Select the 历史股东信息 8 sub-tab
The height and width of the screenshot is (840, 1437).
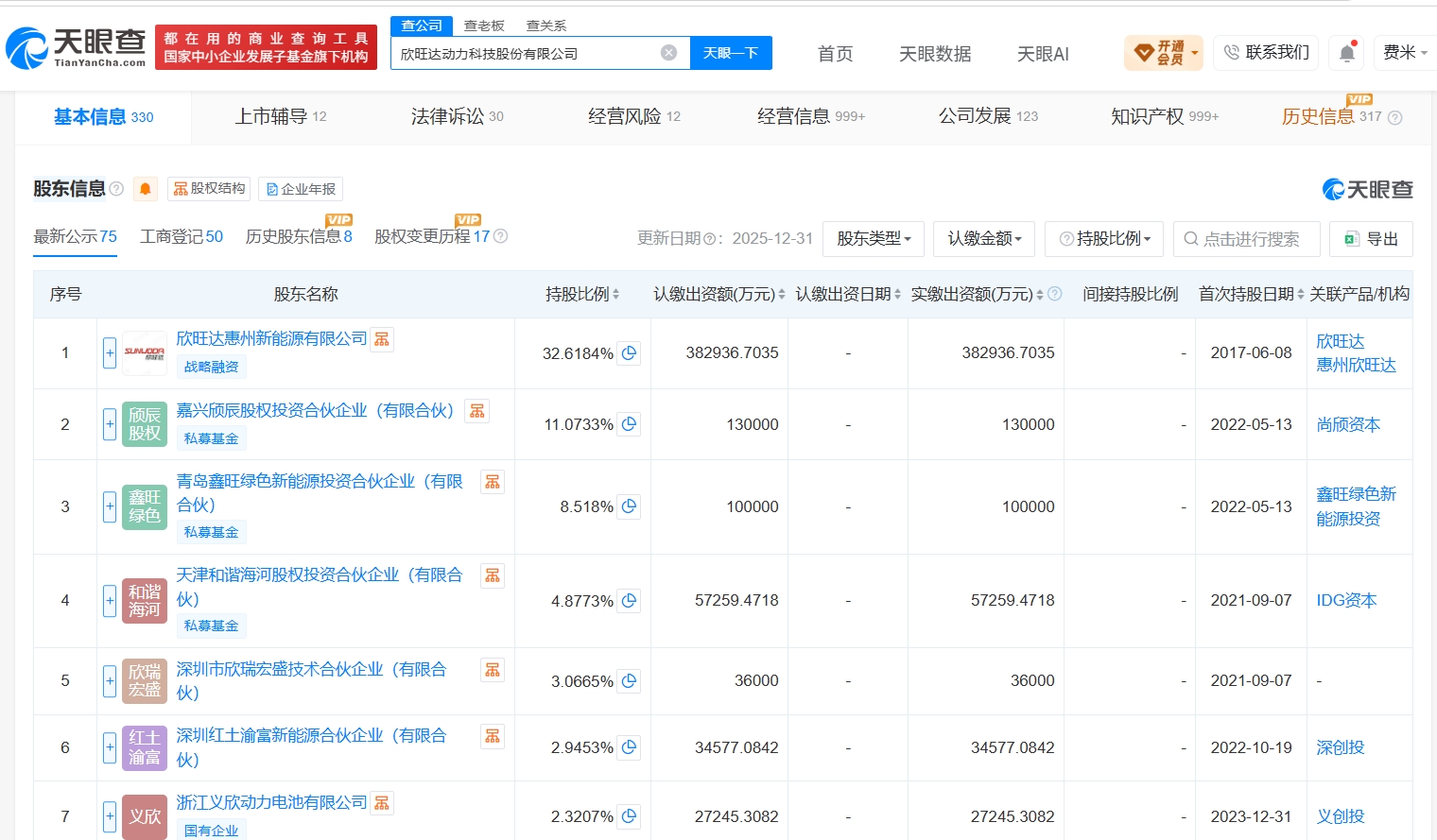(x=299, y=236)
